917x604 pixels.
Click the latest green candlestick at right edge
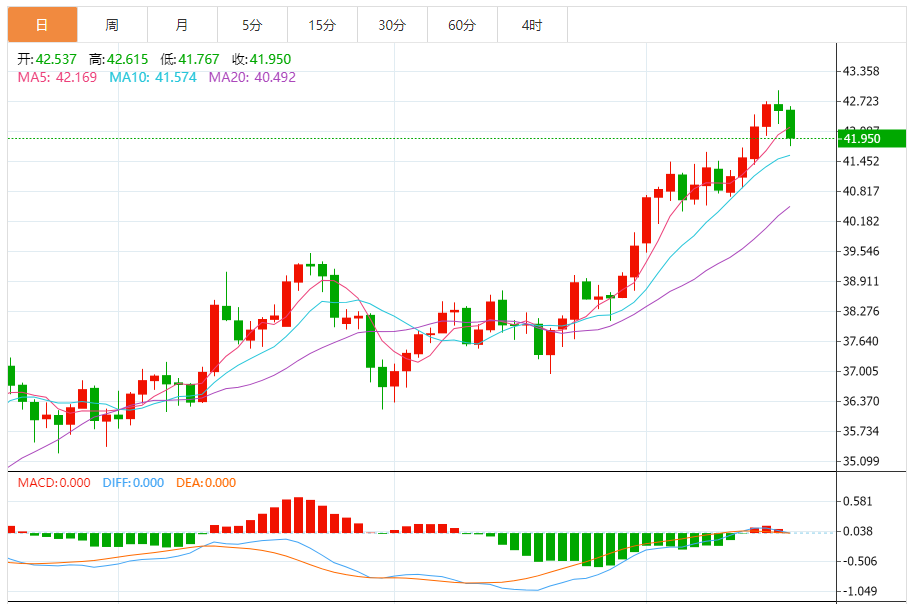(790, 124)
